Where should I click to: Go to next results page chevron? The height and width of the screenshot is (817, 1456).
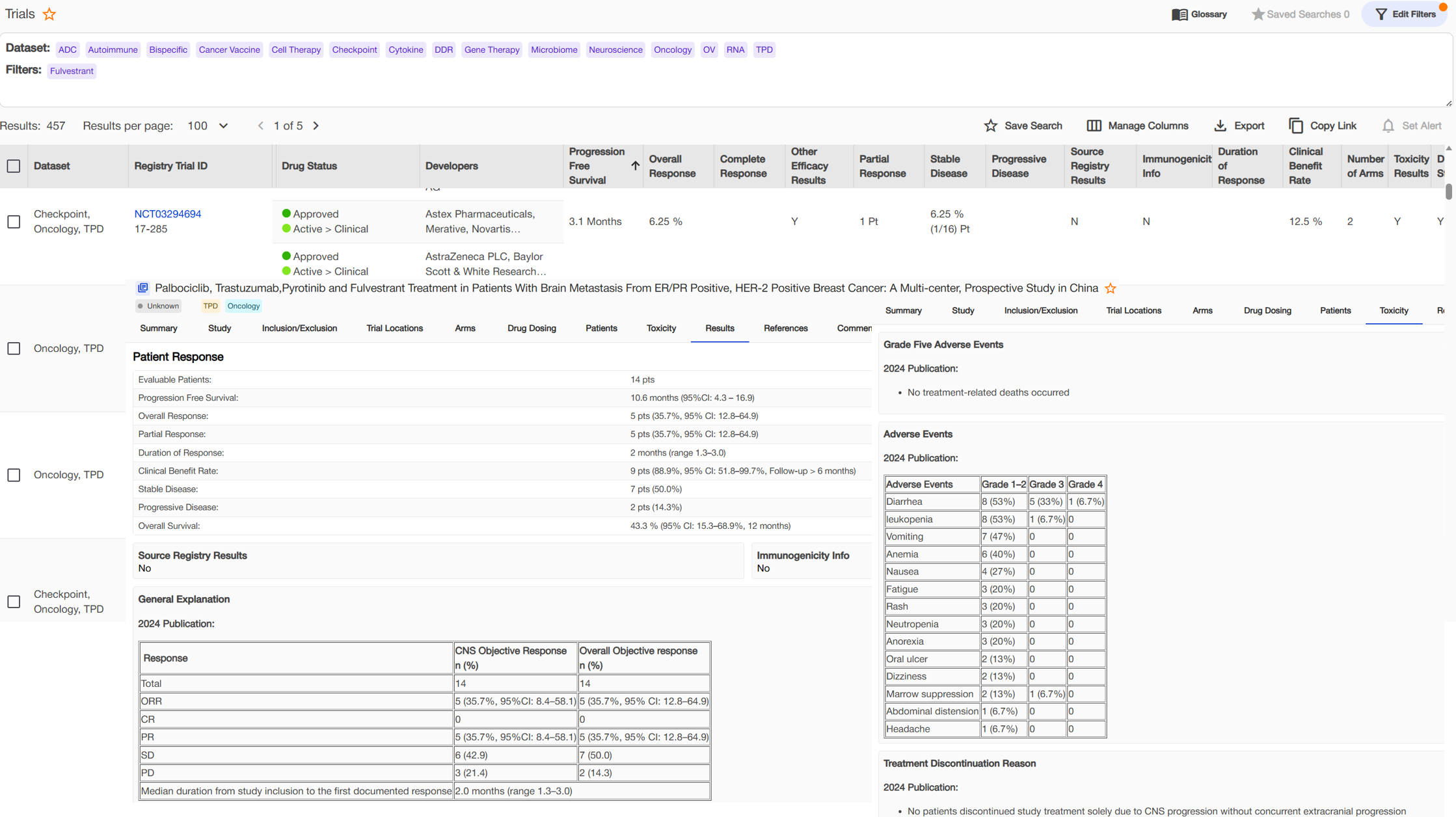pyautogui.click(x=316, y=126)
